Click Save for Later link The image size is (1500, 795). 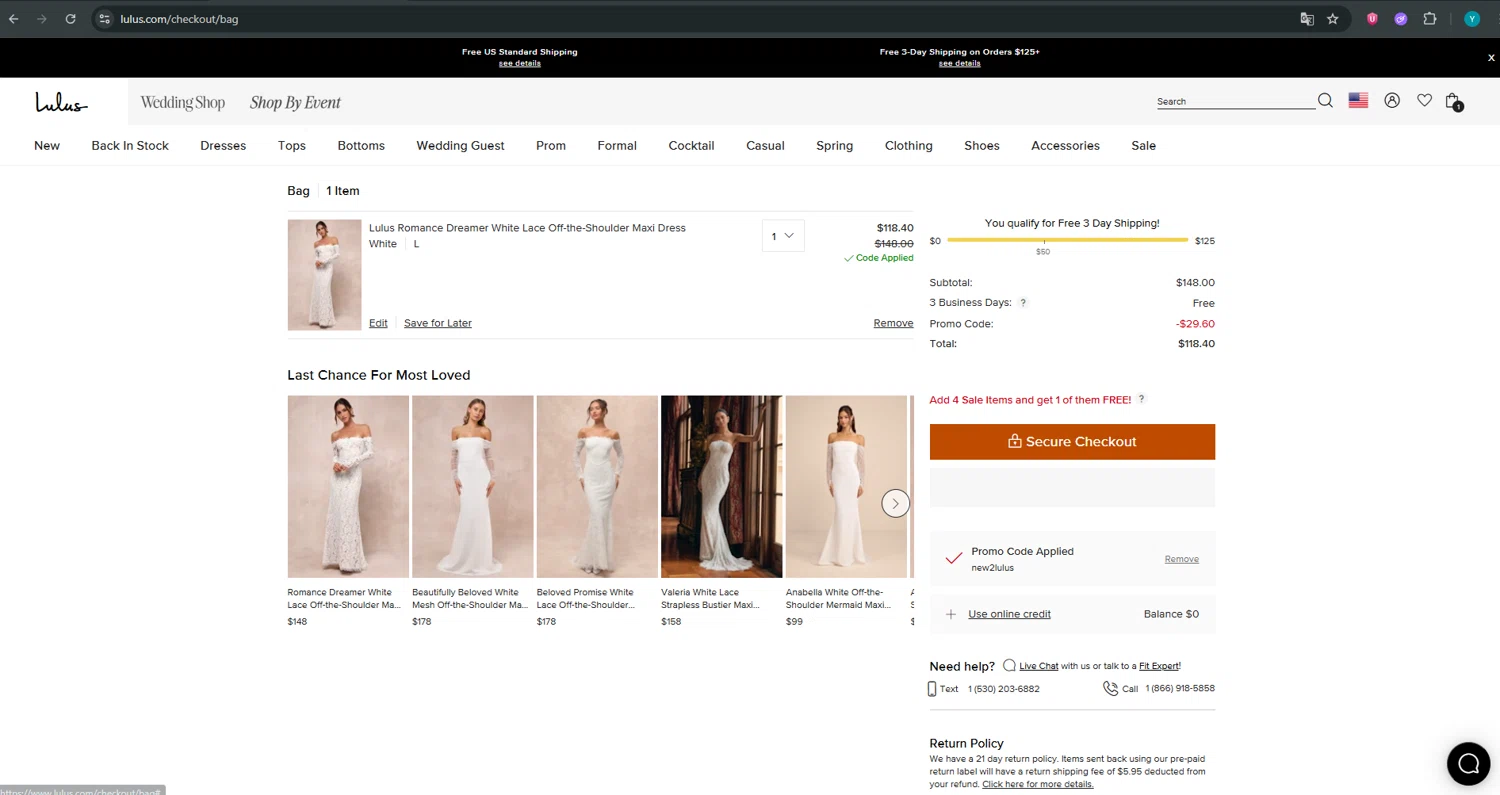pos(437,323)
